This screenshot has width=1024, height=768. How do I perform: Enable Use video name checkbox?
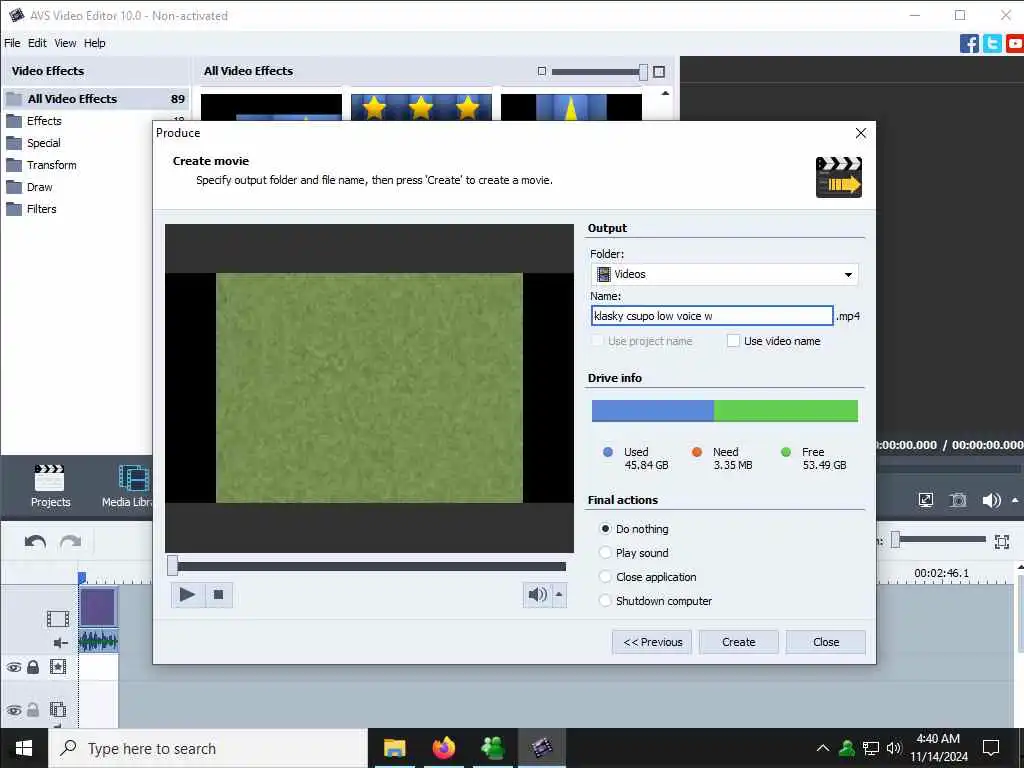[x=733, y=341]
